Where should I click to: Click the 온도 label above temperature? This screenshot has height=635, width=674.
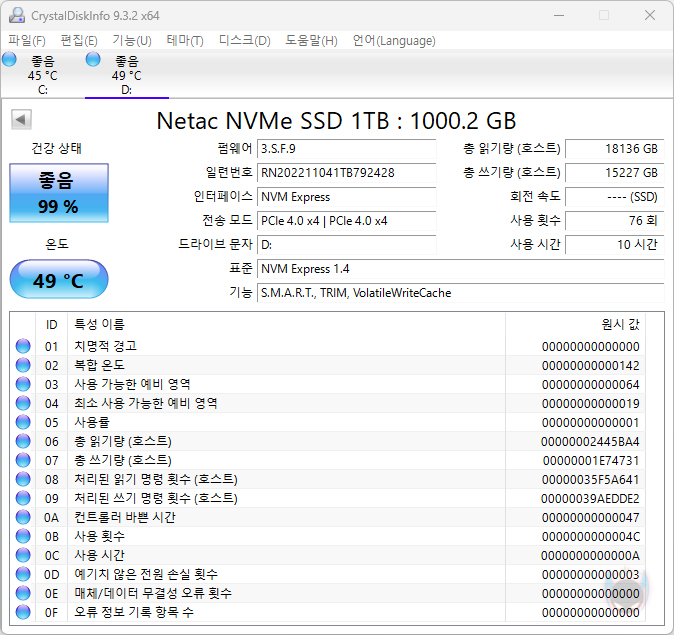coord(57,244)
